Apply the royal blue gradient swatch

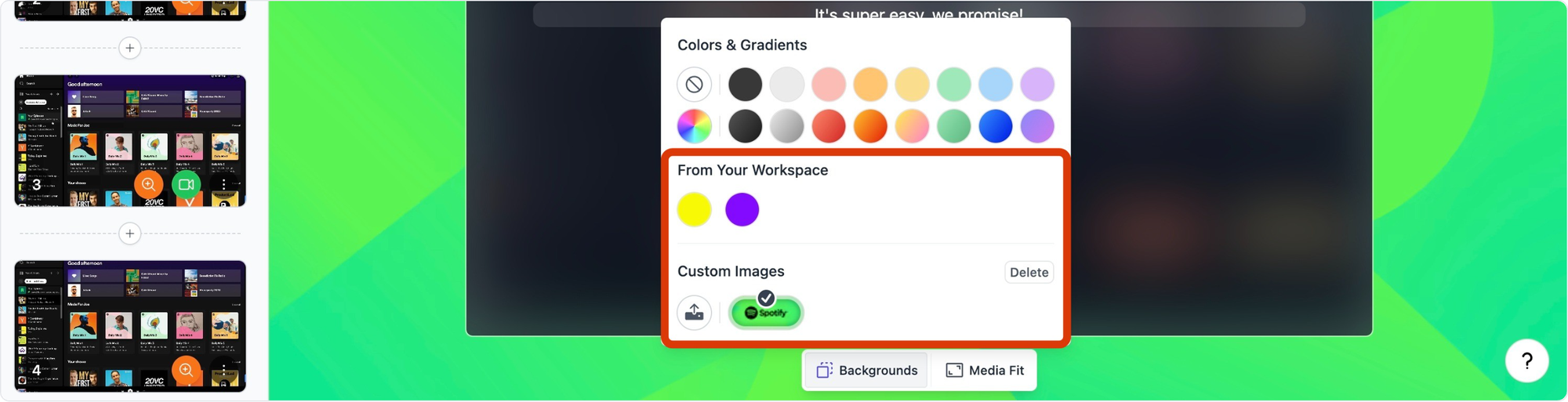pos(996,126)
